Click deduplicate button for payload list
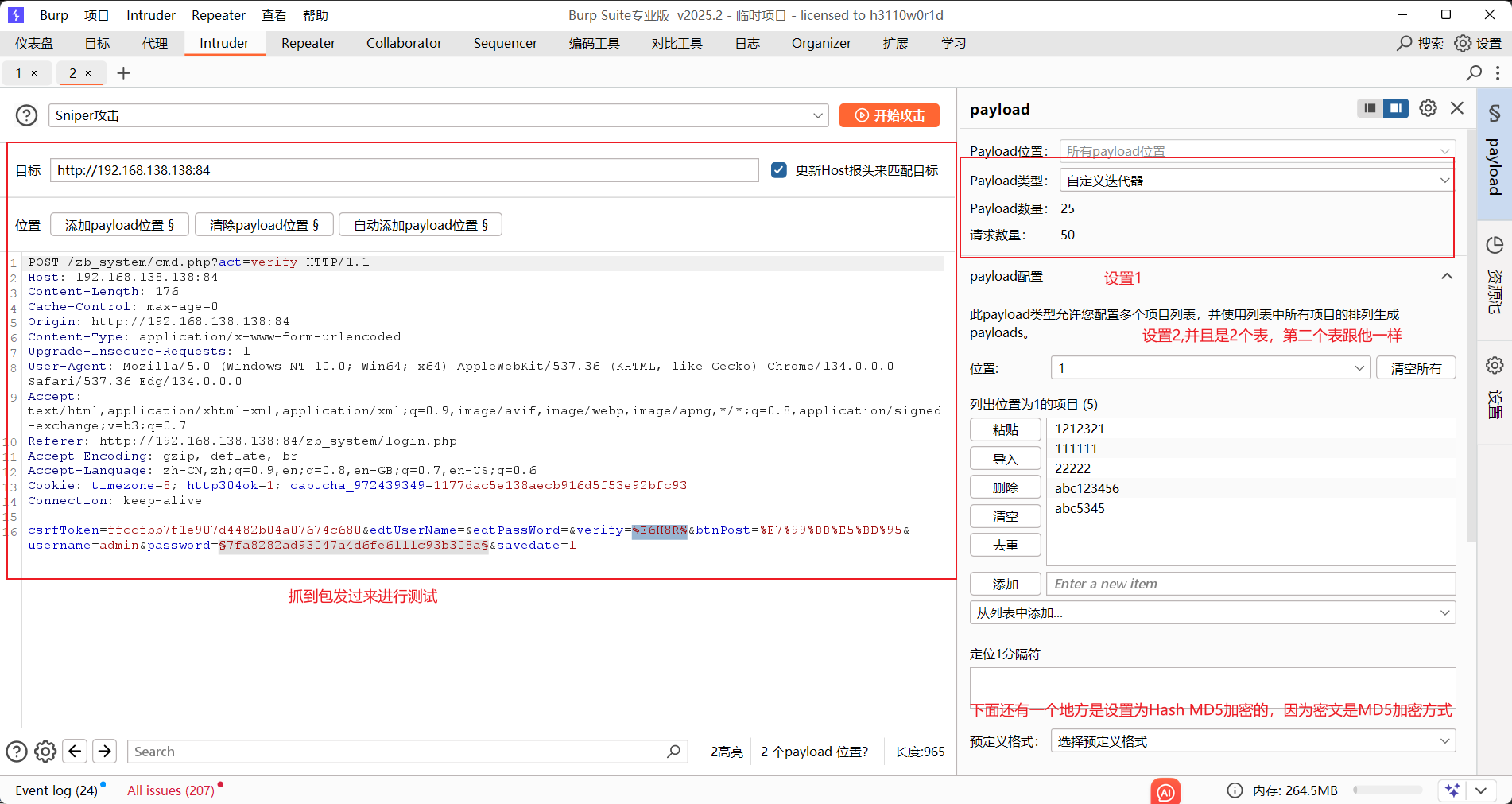 [1006, 545]
